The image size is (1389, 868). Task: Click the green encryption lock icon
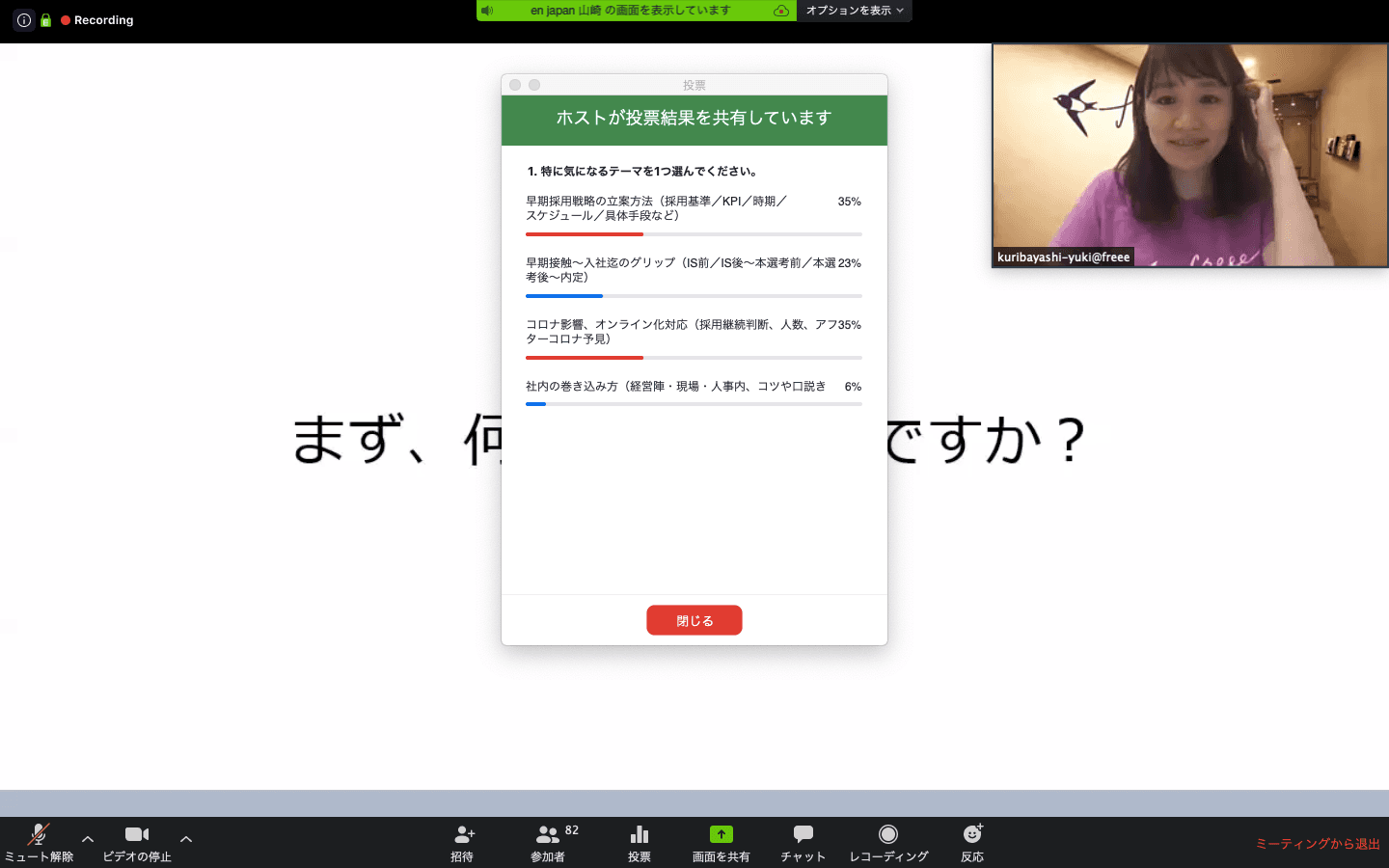pyautogui.click(x=45, y=20)
